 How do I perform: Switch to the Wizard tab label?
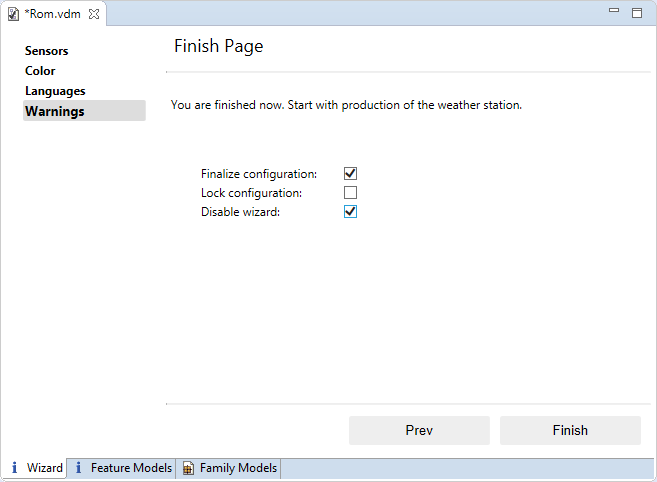click(x=45, y=468)
